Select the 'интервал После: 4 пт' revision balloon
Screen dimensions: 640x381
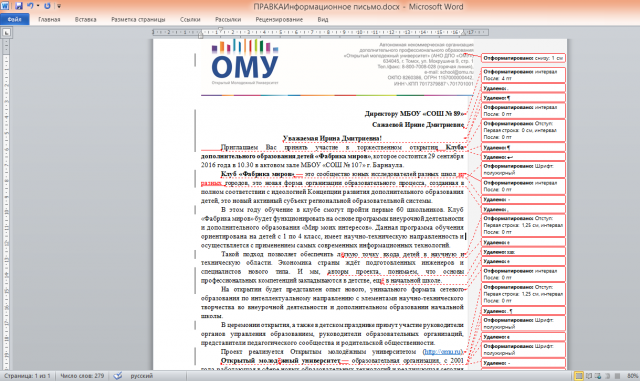coord(523,75)
